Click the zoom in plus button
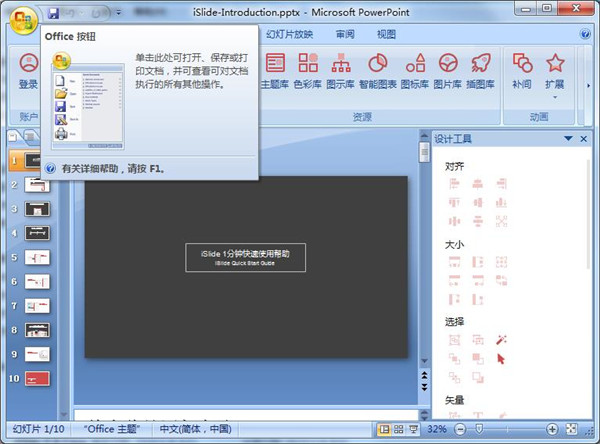 point(552,429)
